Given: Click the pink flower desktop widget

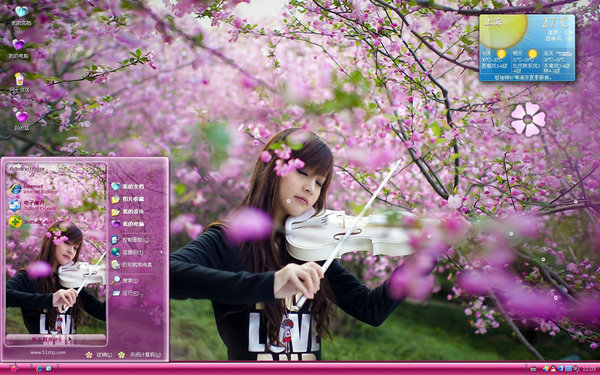Looking at the screenshot, I should coord(528,119).
